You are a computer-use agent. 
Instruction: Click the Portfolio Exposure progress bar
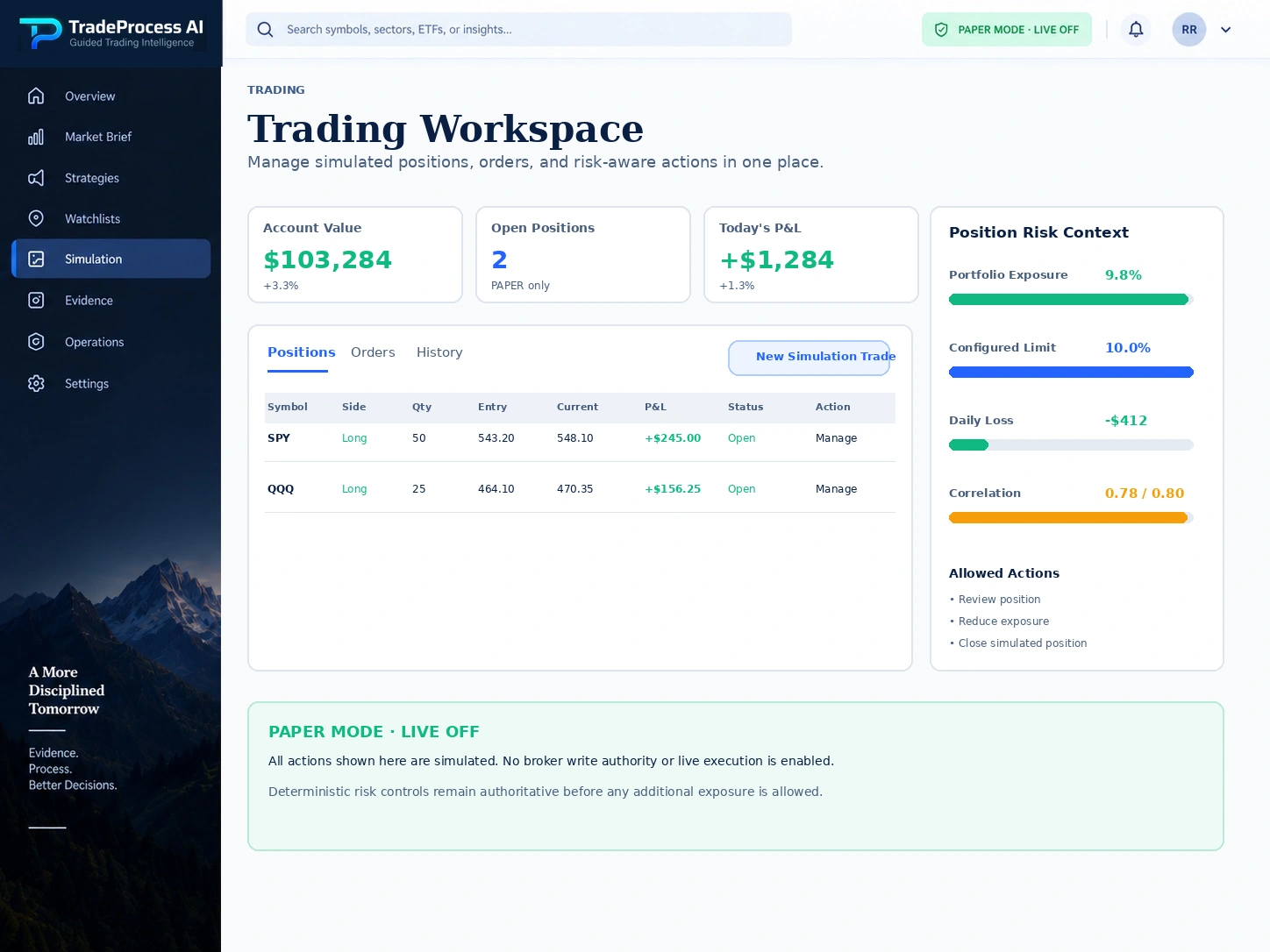[x=1071, y=300]
